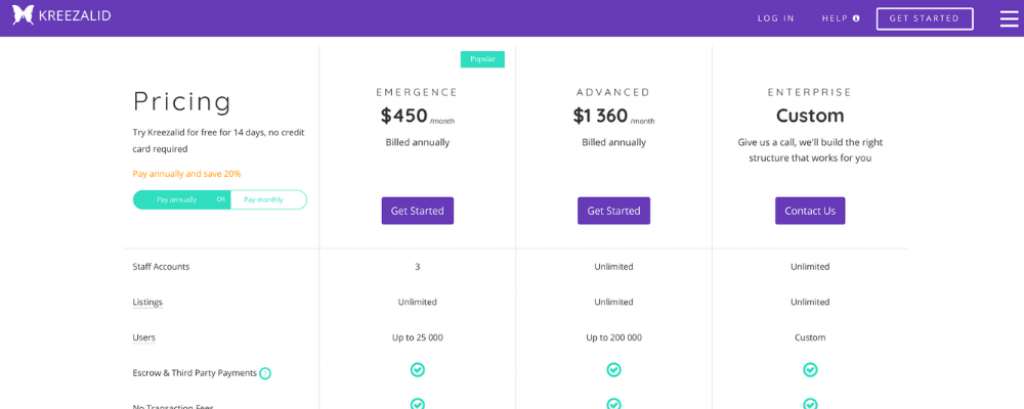Click the Users feature label
Image resolution: width=1024 pixels, height=409 pixels.
click(x=144, y=337)
